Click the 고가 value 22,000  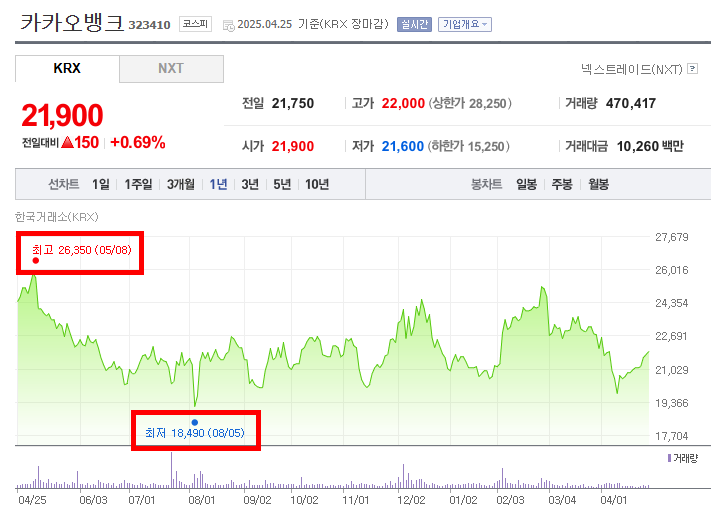click(x=403, y=103)
